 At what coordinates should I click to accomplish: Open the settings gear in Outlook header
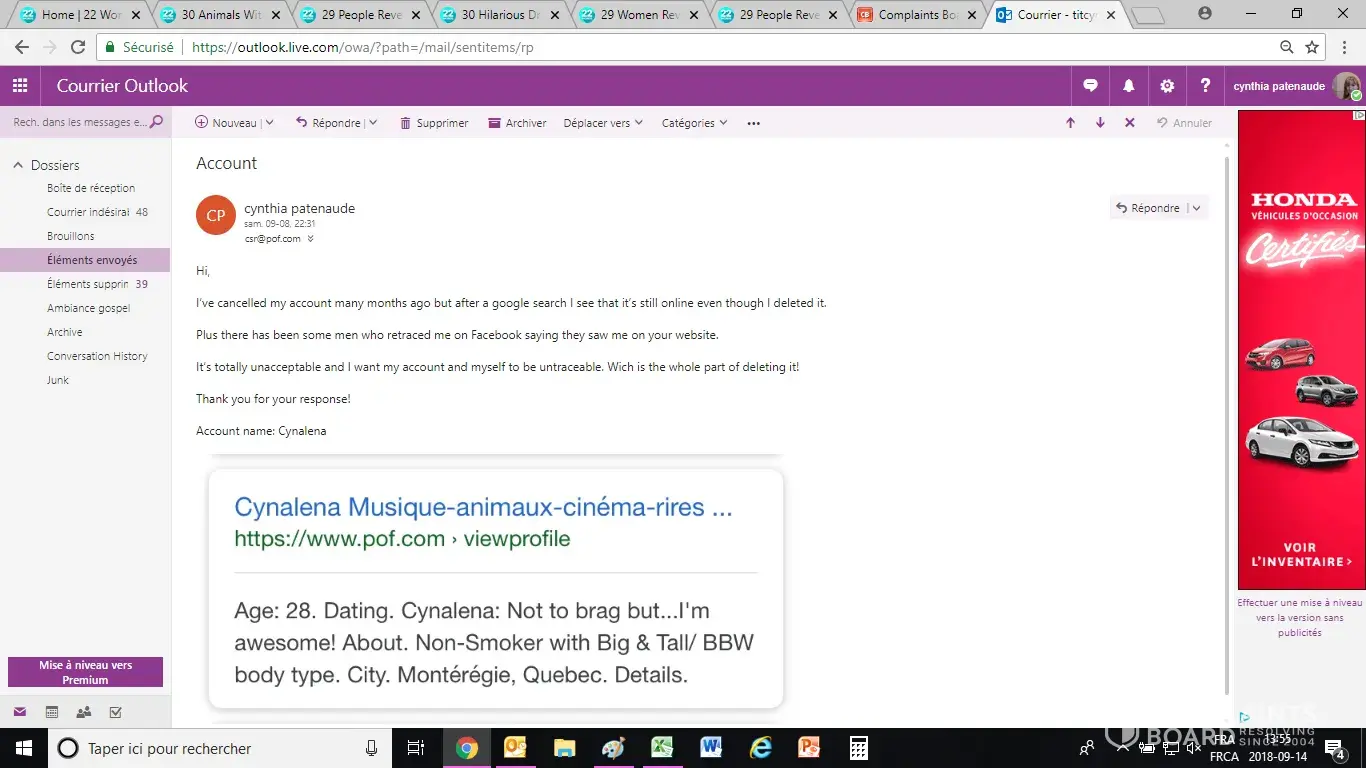coord(1167,86)
